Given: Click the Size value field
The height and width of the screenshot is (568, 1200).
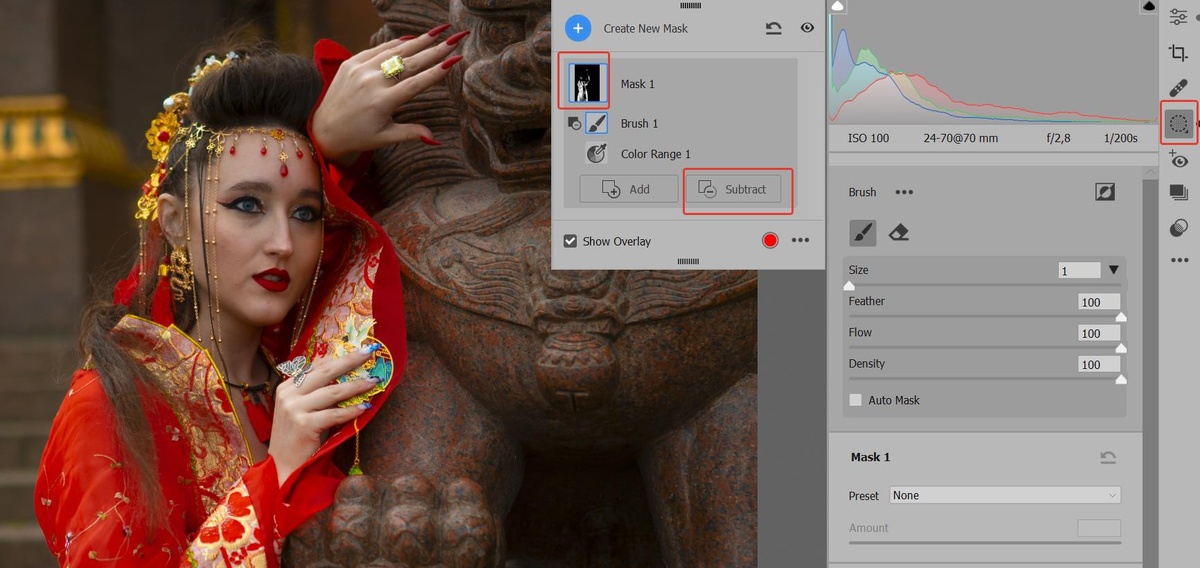Looking at the screenshot, I should coord(1079,271).
